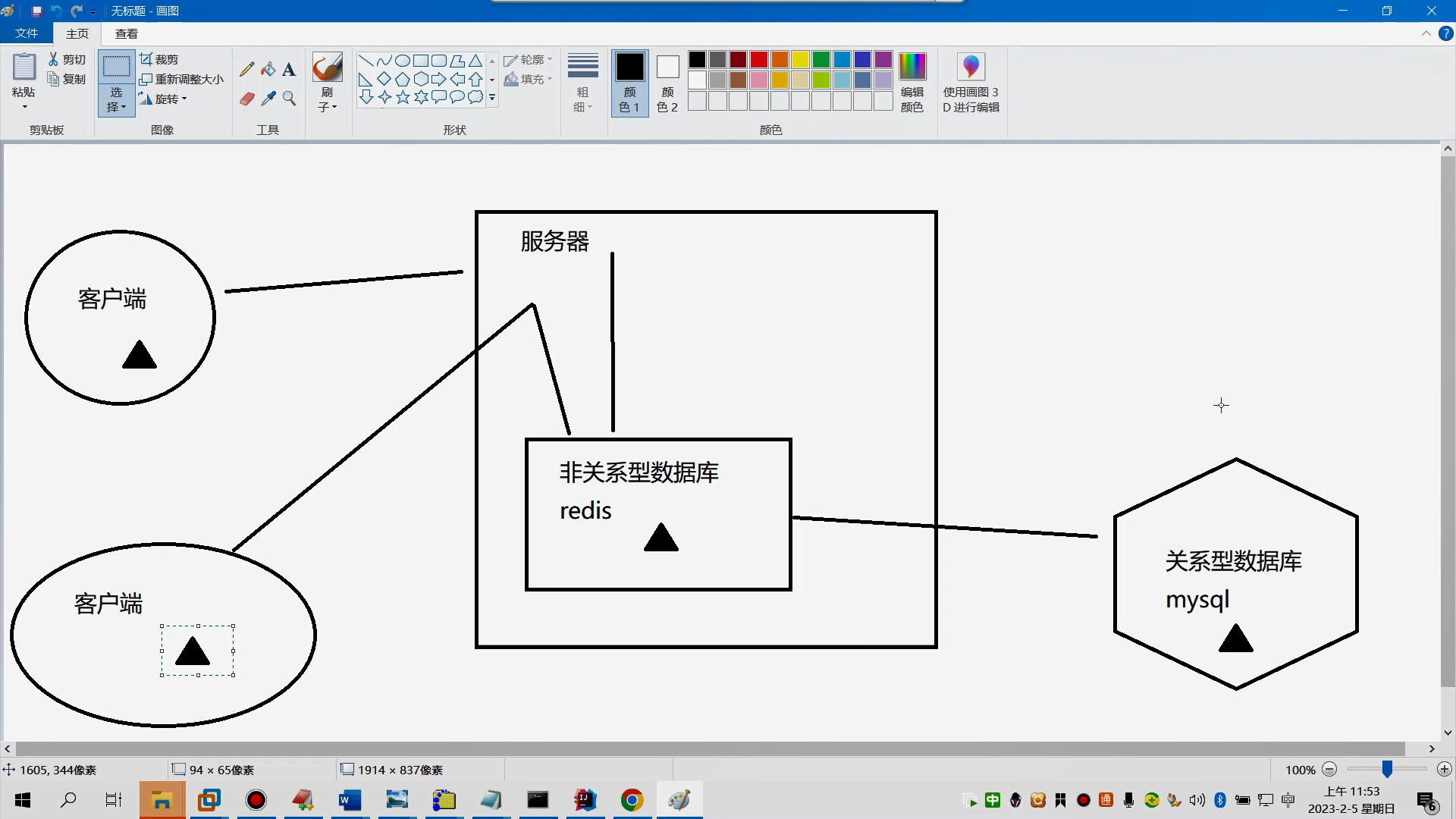Viewport: 1456px width, 819px height.
Task: Choose the black color swatch
Action: click(697, 59)
